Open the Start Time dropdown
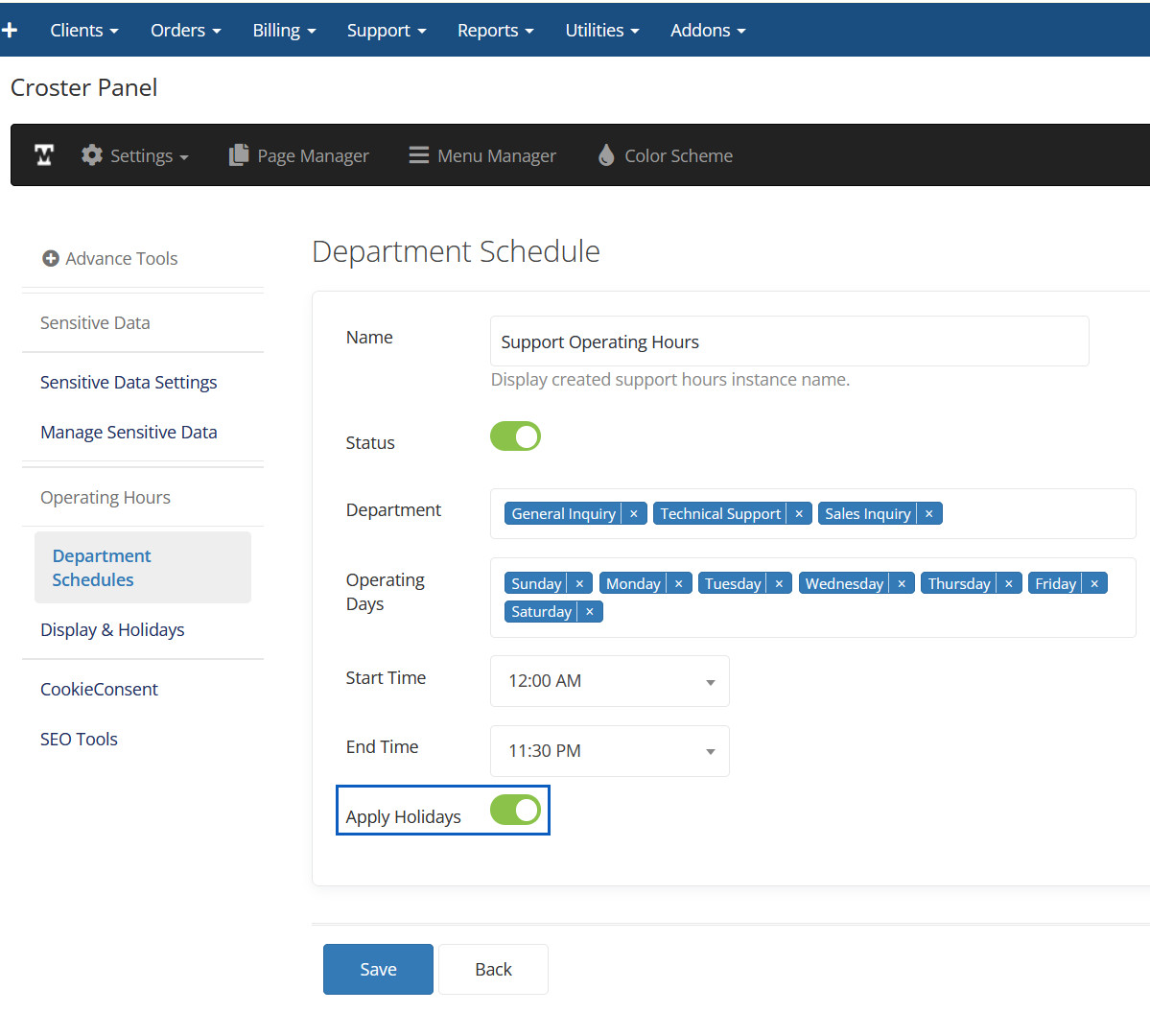The height and width of the screenshot is (1036, 1150). tap(609, 681)
